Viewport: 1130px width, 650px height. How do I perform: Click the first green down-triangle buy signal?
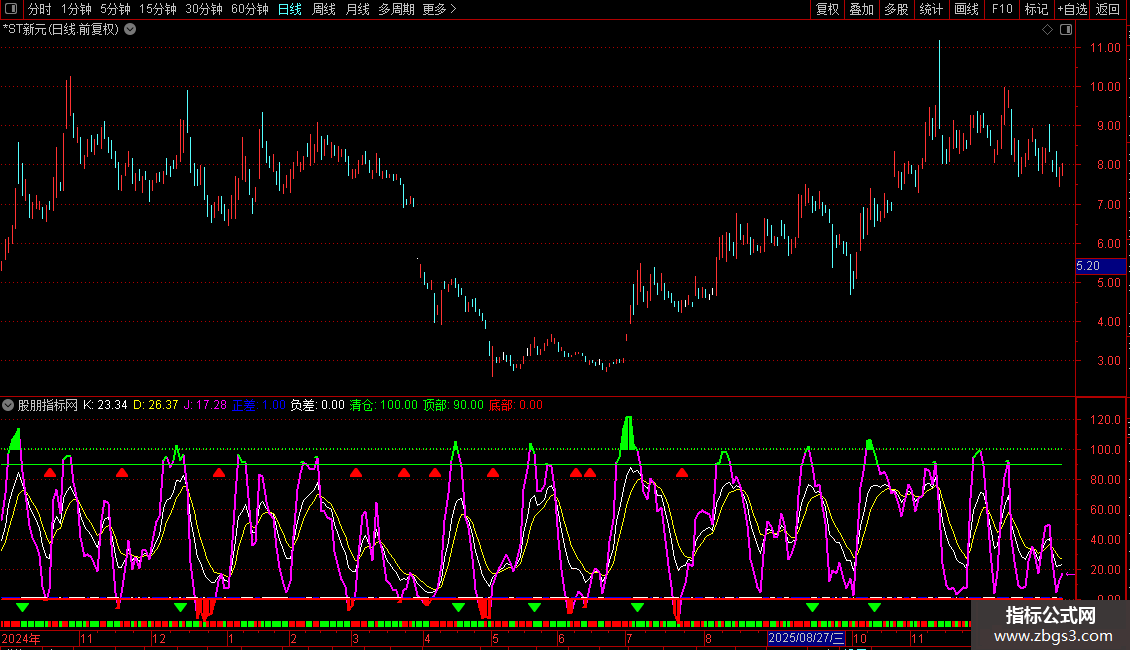pyautogui.click(x=22, y=607)
